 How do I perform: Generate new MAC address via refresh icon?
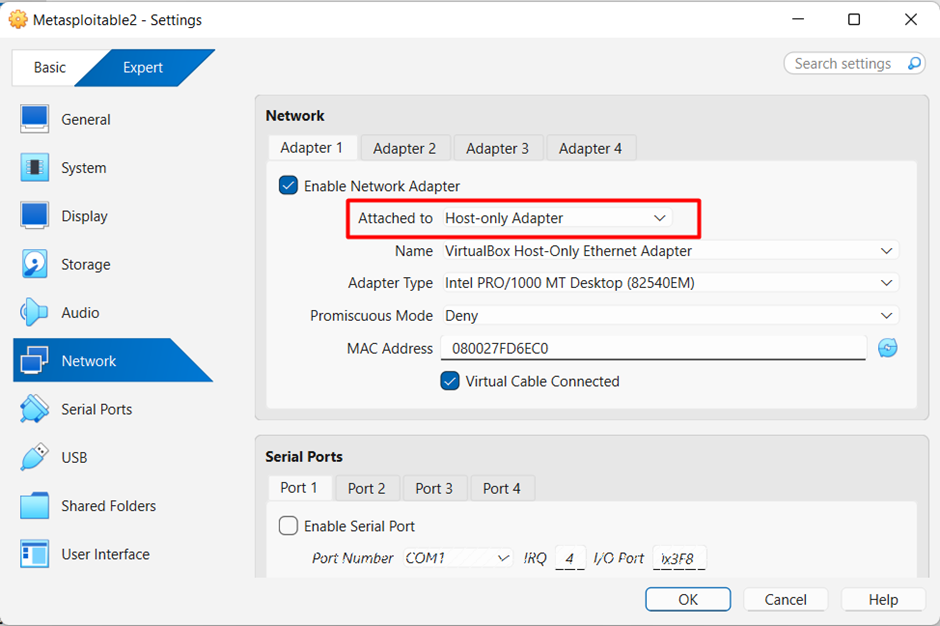coord(887,348)
